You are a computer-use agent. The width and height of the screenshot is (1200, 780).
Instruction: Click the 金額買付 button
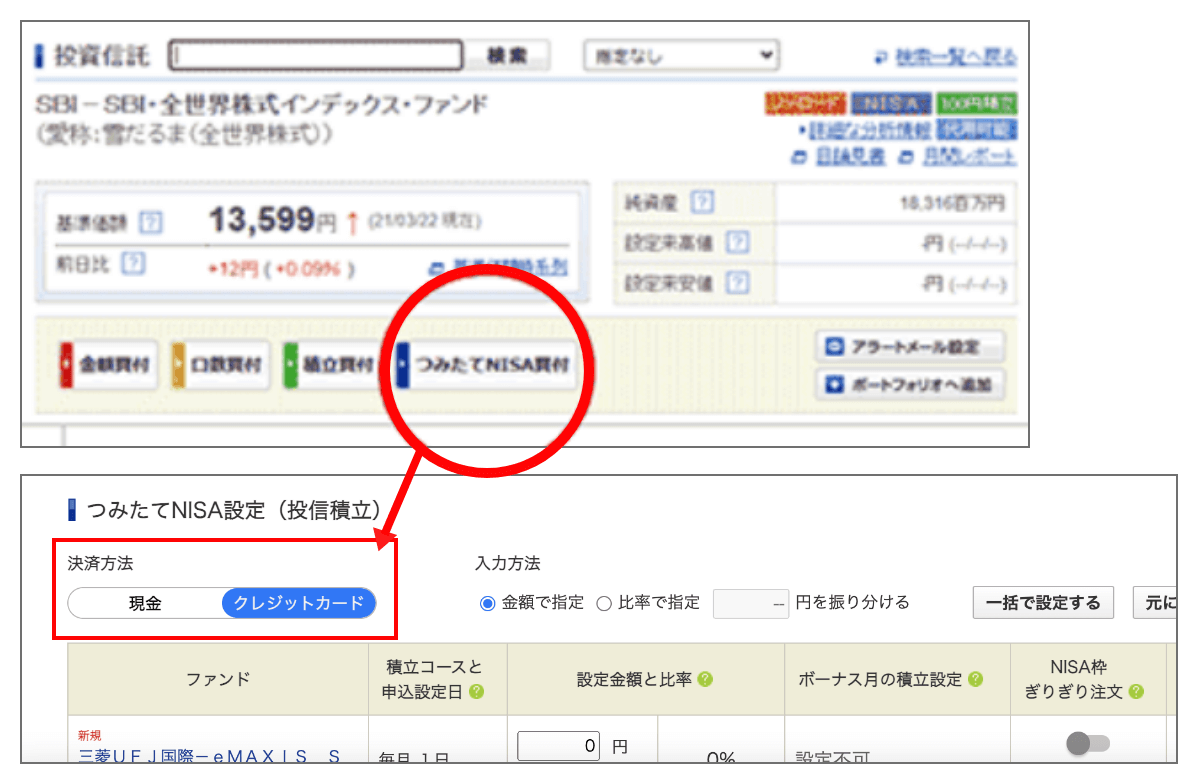107,365
